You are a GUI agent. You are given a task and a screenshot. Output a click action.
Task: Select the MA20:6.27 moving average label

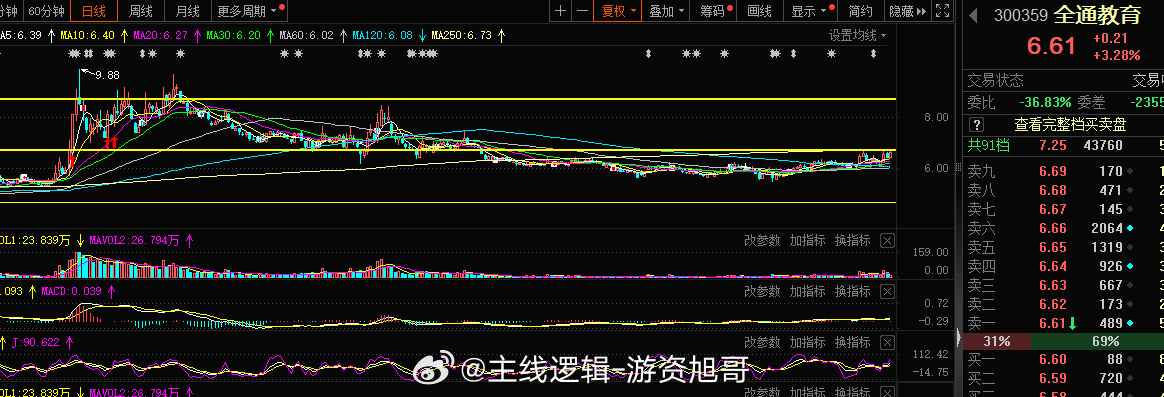(x=160, y=35)
